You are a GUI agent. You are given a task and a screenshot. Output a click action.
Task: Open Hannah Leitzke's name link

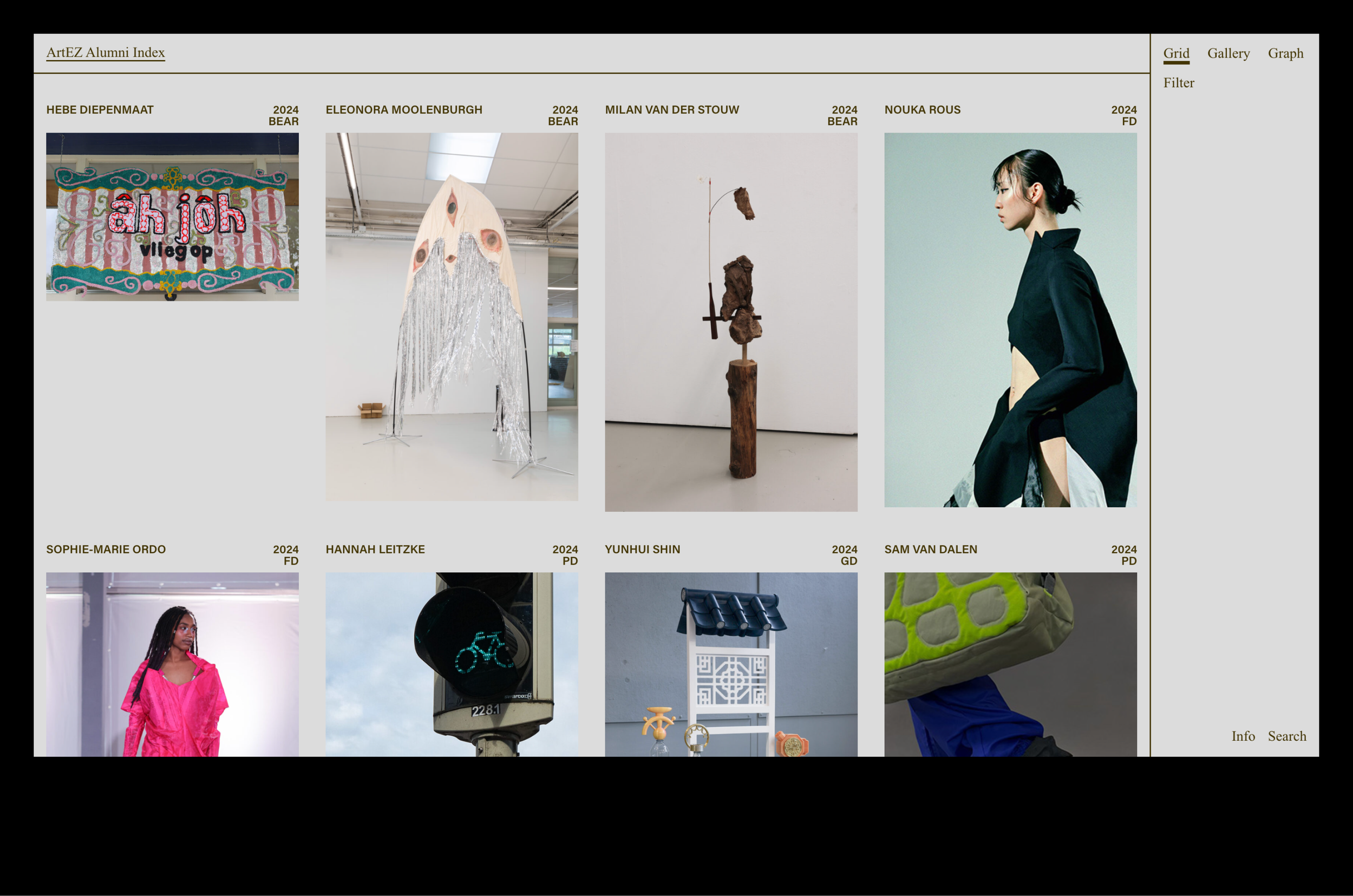[x=375, y=549]
